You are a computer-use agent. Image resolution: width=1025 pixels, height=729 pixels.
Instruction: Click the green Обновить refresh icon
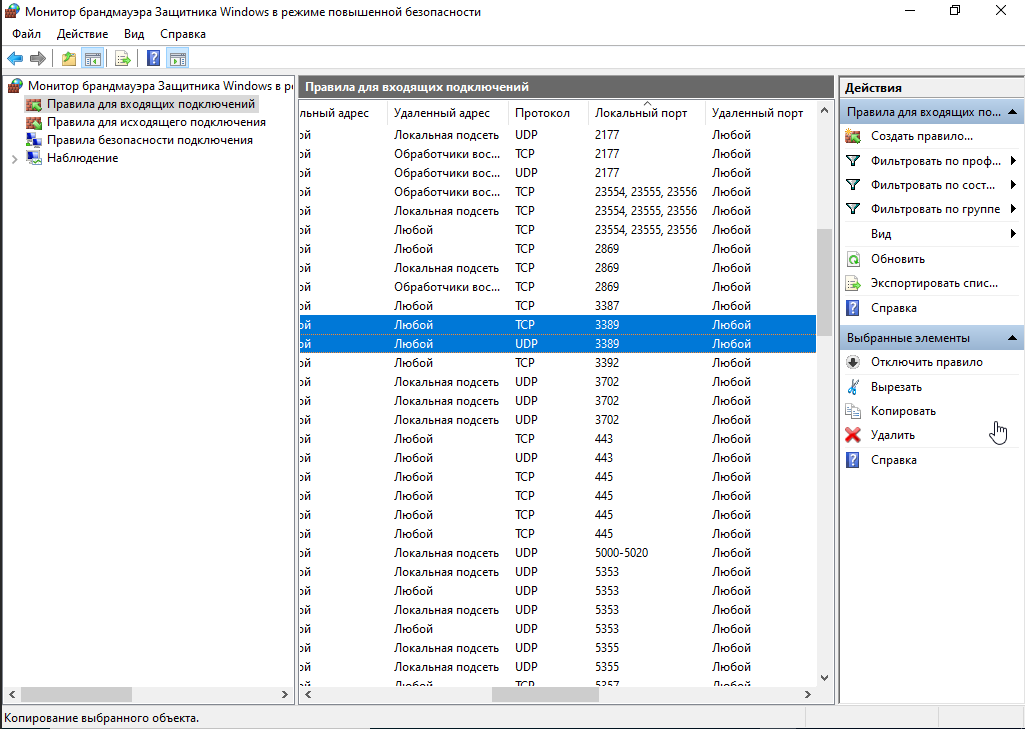tap(853, 259)
